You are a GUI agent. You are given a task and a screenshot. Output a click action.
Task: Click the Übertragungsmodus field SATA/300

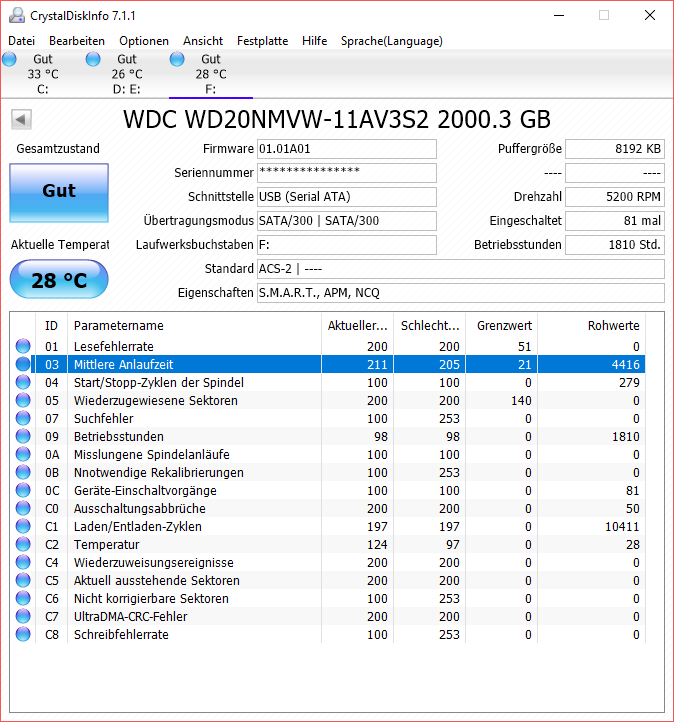(x=347, y=221)
